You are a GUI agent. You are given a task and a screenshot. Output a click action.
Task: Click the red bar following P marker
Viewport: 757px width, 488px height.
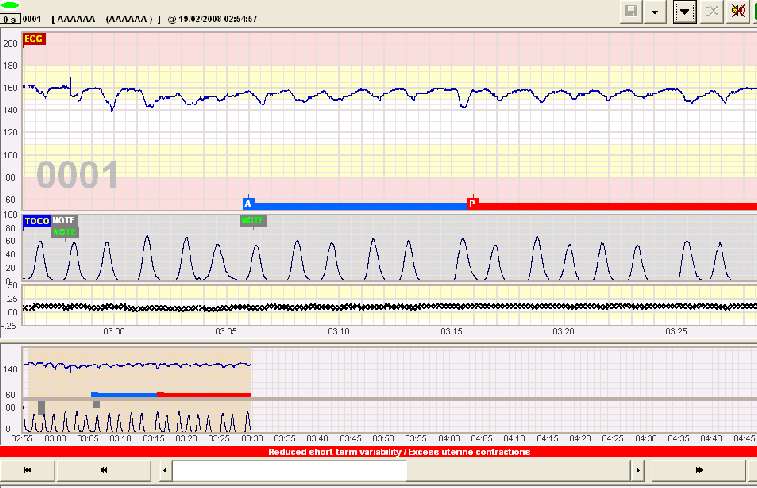coord(617,207)
